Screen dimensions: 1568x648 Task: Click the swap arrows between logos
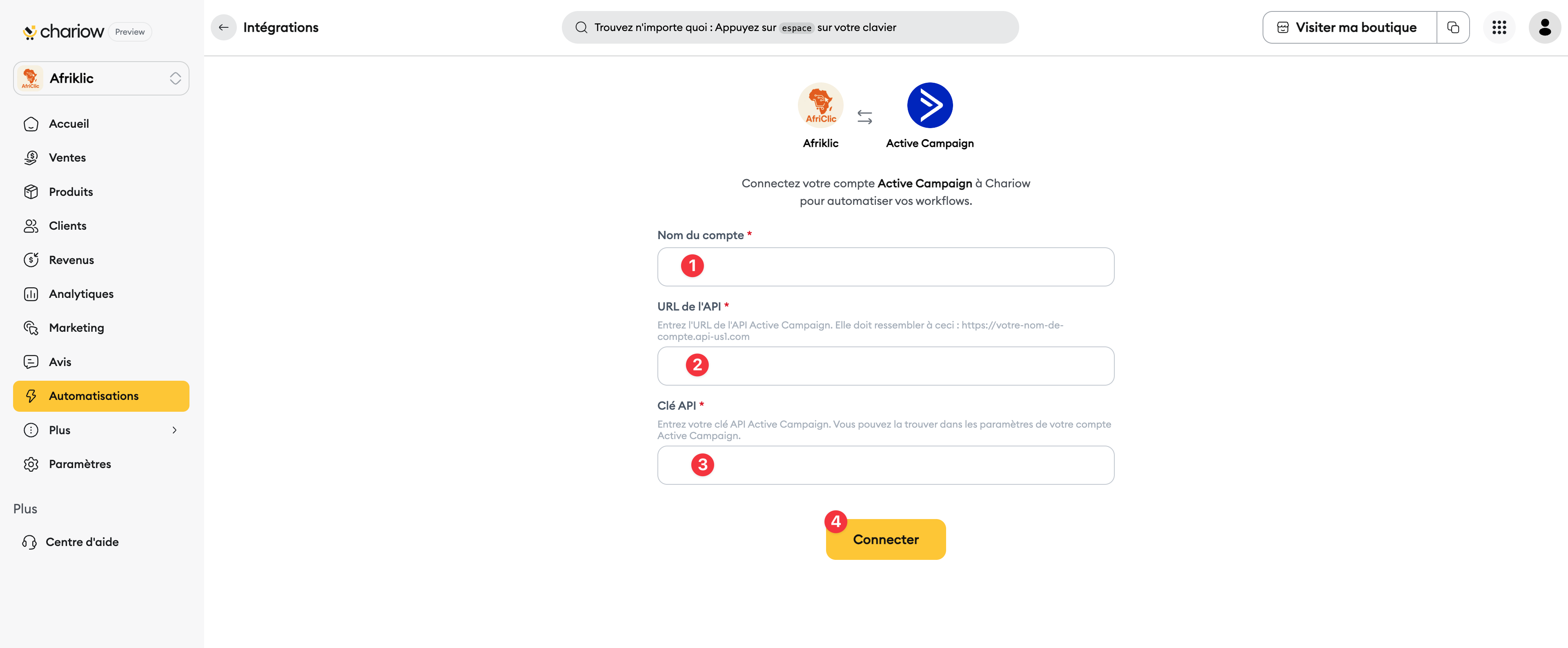coord(864,117)
